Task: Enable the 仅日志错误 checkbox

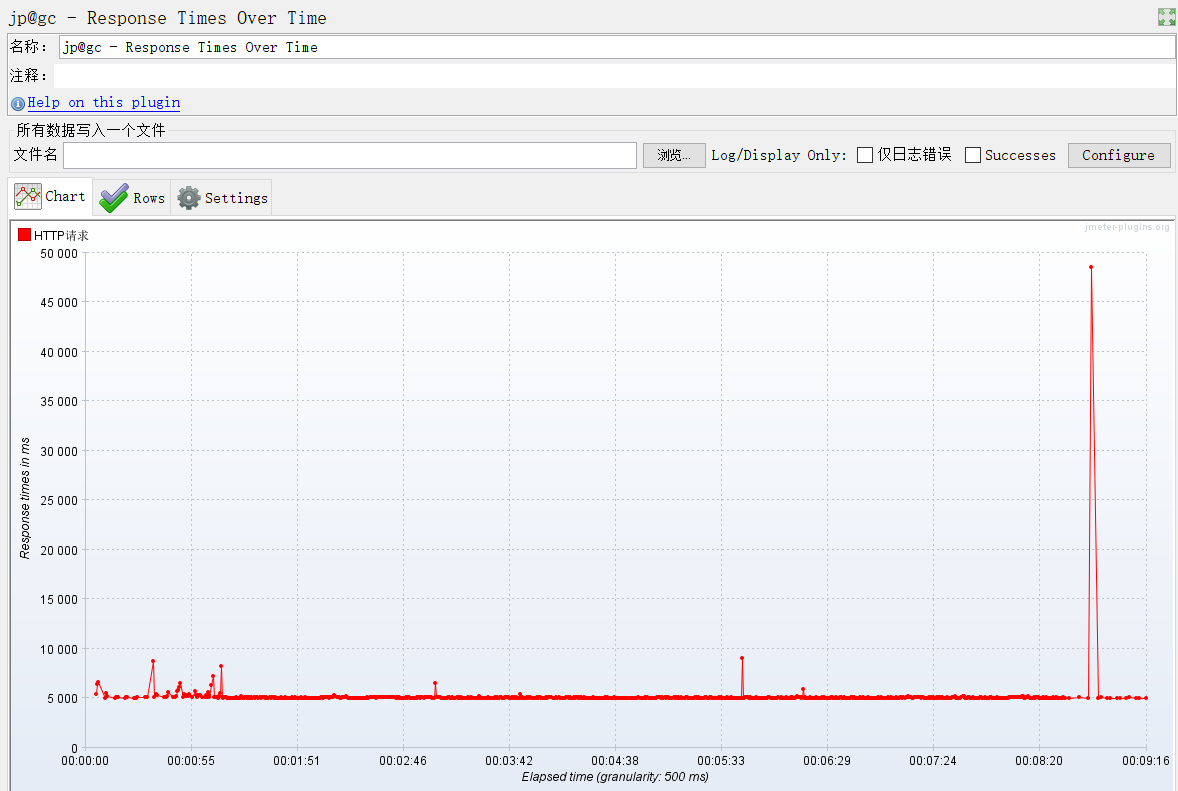Action: coord(865,155)
